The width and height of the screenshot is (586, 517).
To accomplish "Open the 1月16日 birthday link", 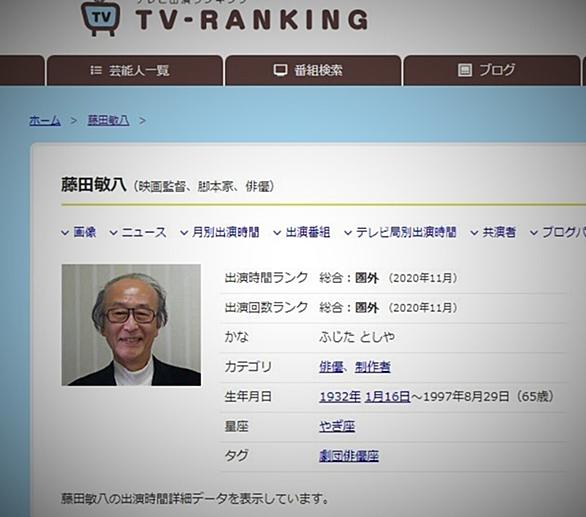I will point(387,397).
